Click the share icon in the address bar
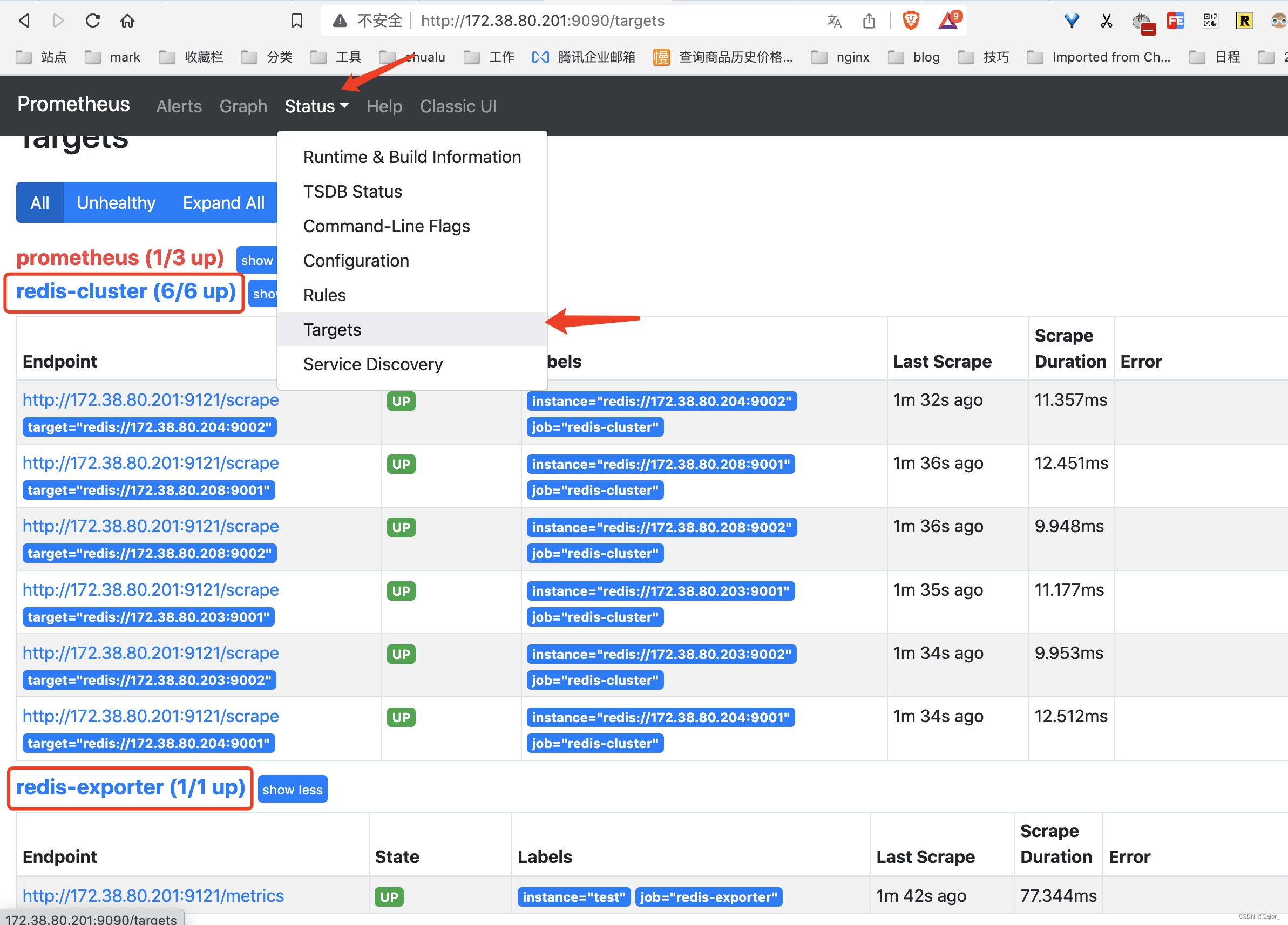Viewport: 1288px width, 925px height. tap(870, 21)
